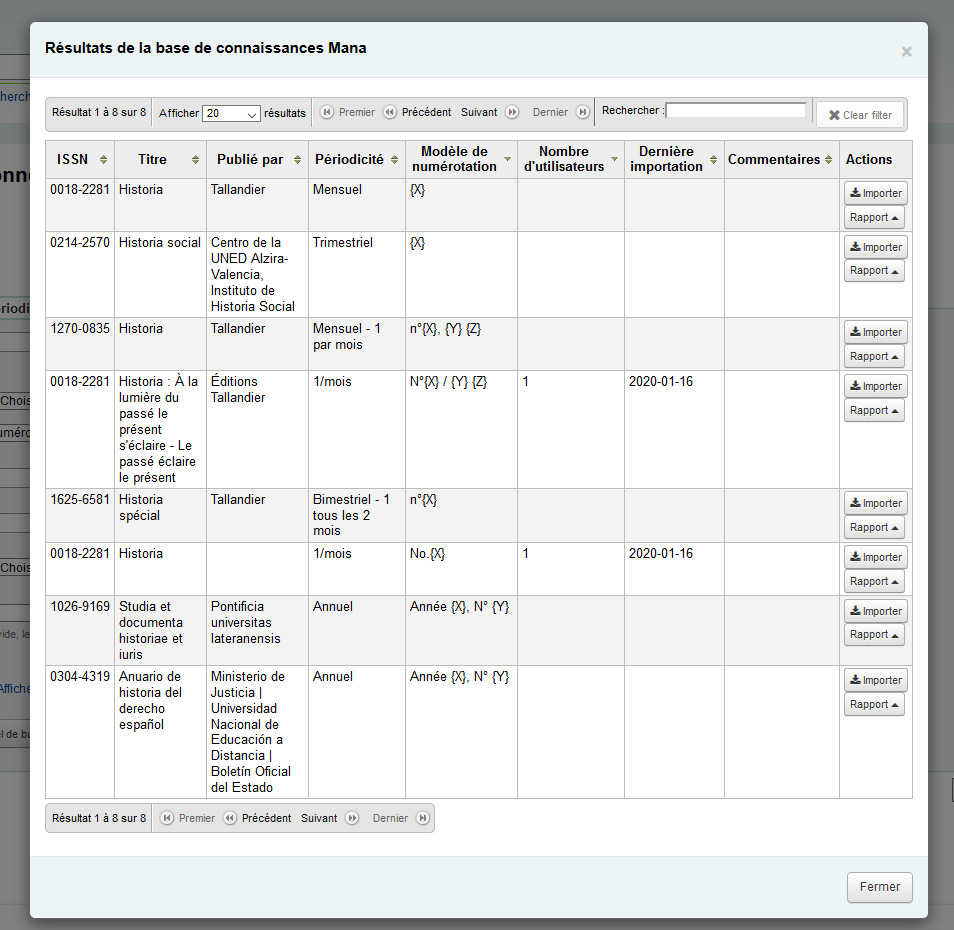Click Premier in bottom pager

pos(188,818)
